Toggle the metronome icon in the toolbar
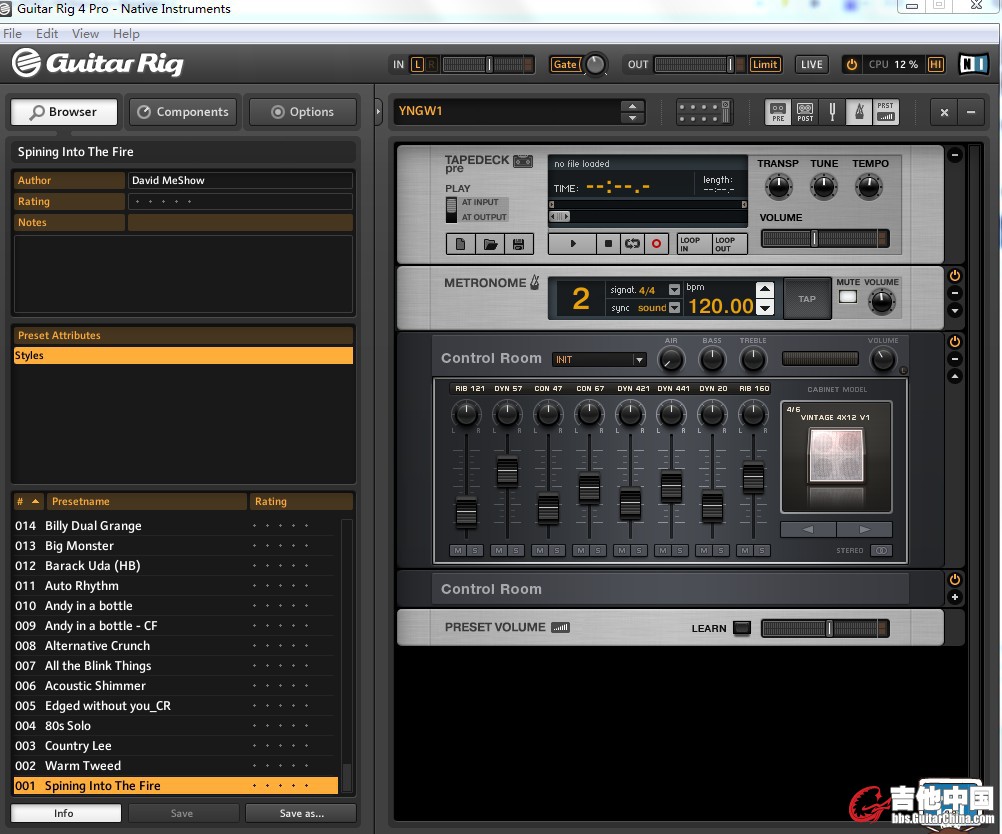 [x=858, y=112]
